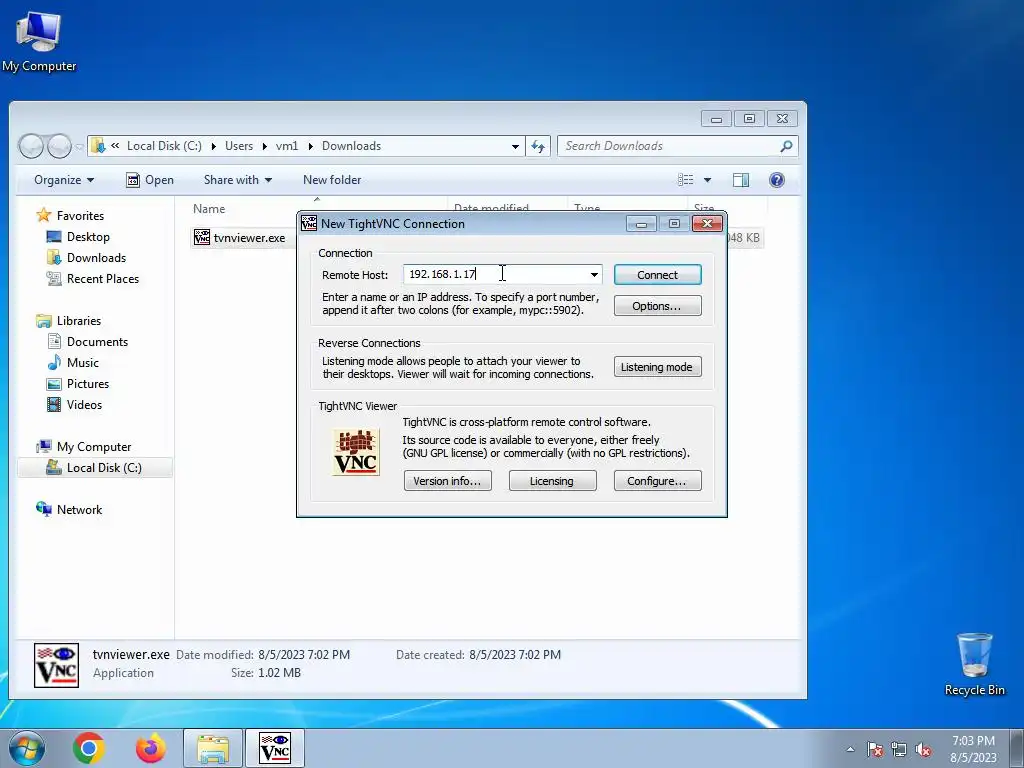The image size is (1024, 768).
Task: Select the Recycle Bin desktop icon
Action: coord(974,664)
